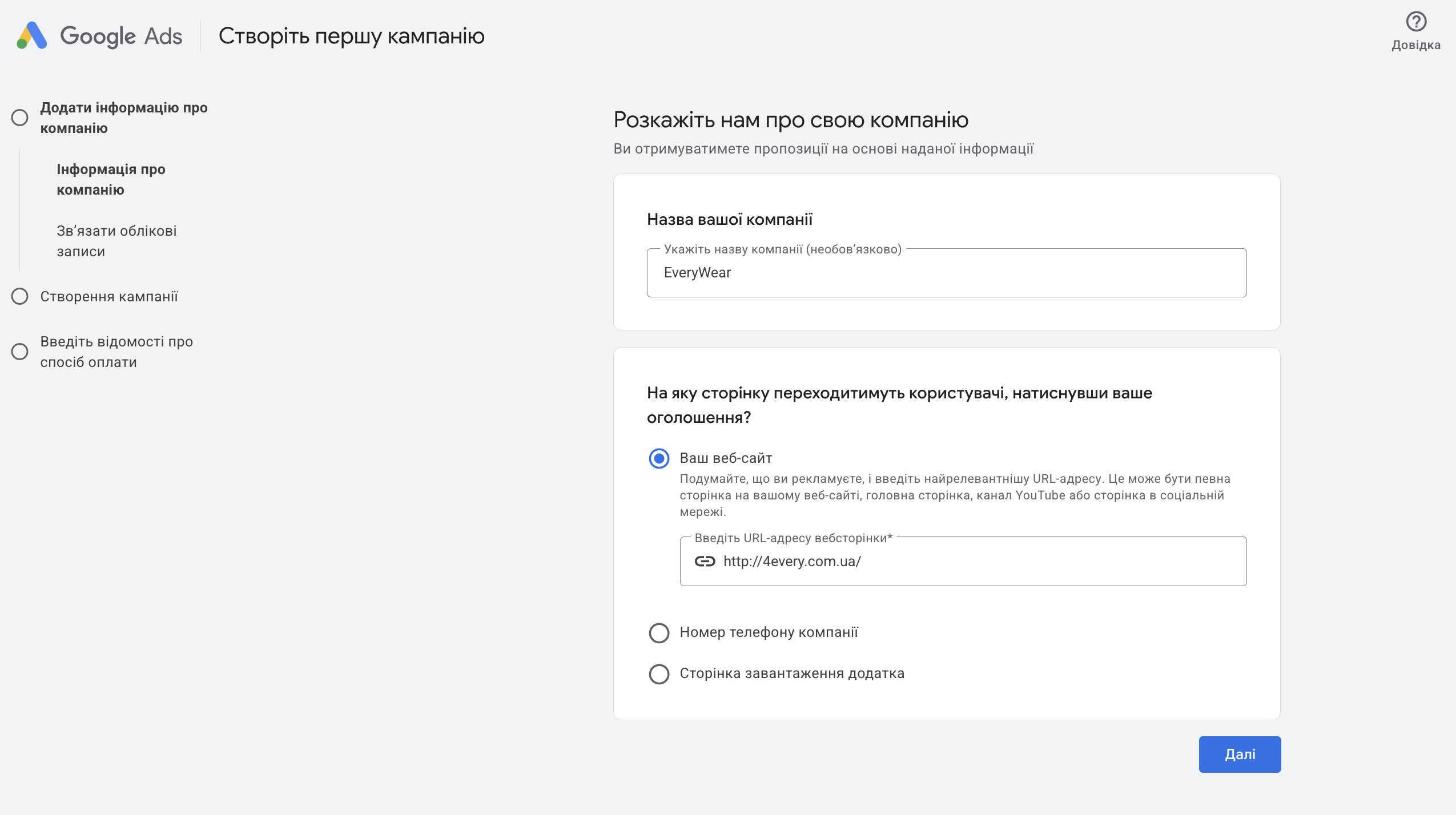
Task: Select the 'Сторінка завантаження додатка' radio option
Action: pyautogui.click(x=659, y=673)
